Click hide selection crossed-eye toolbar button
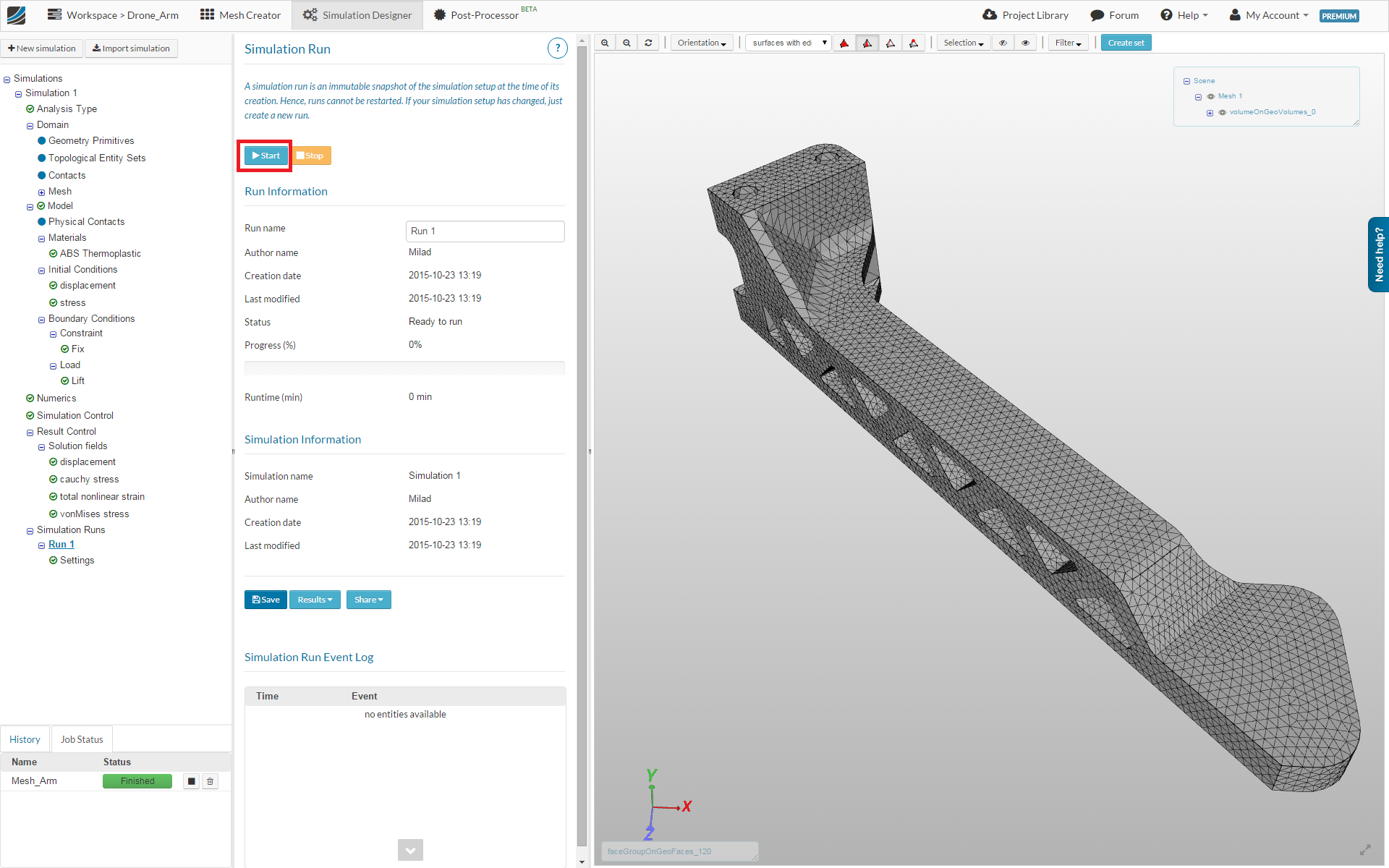The height and width of the screenshot is (868, 1389). 1003,43
